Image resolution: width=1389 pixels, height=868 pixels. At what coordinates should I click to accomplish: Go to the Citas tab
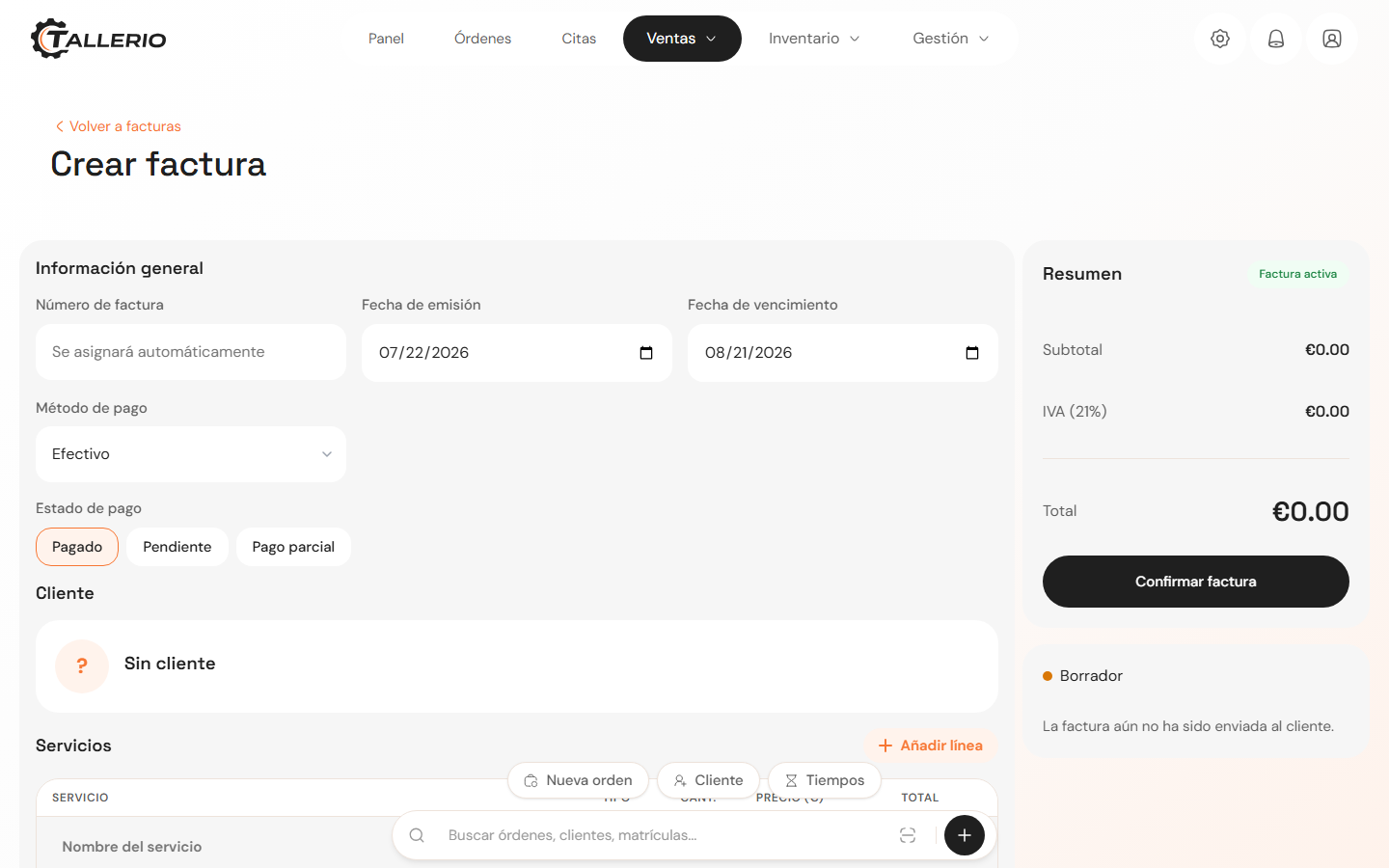pyautogui.click(x=579, y=39)
